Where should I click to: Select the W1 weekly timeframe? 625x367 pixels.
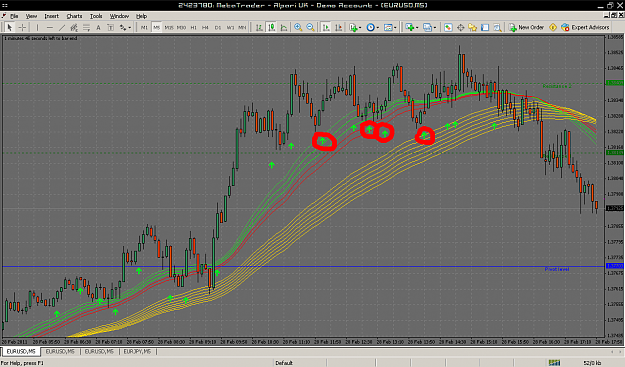(x=230, y=27)
